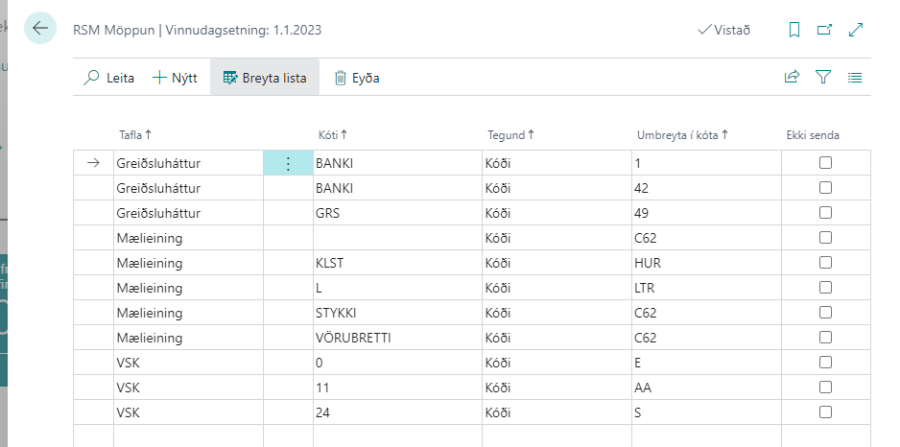This screenshot has width=900, height=447.
Task: Toggle Ekki senda checkbox for GRS row
Action: (826, 213)
